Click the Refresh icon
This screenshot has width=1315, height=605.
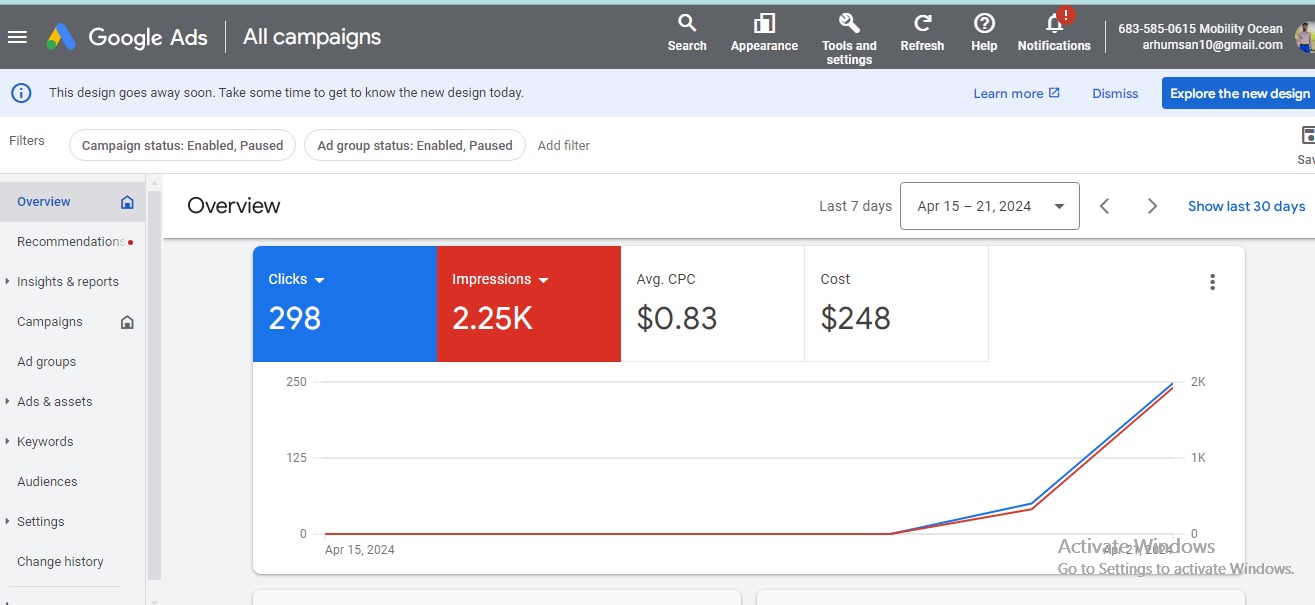coord(922,24)
